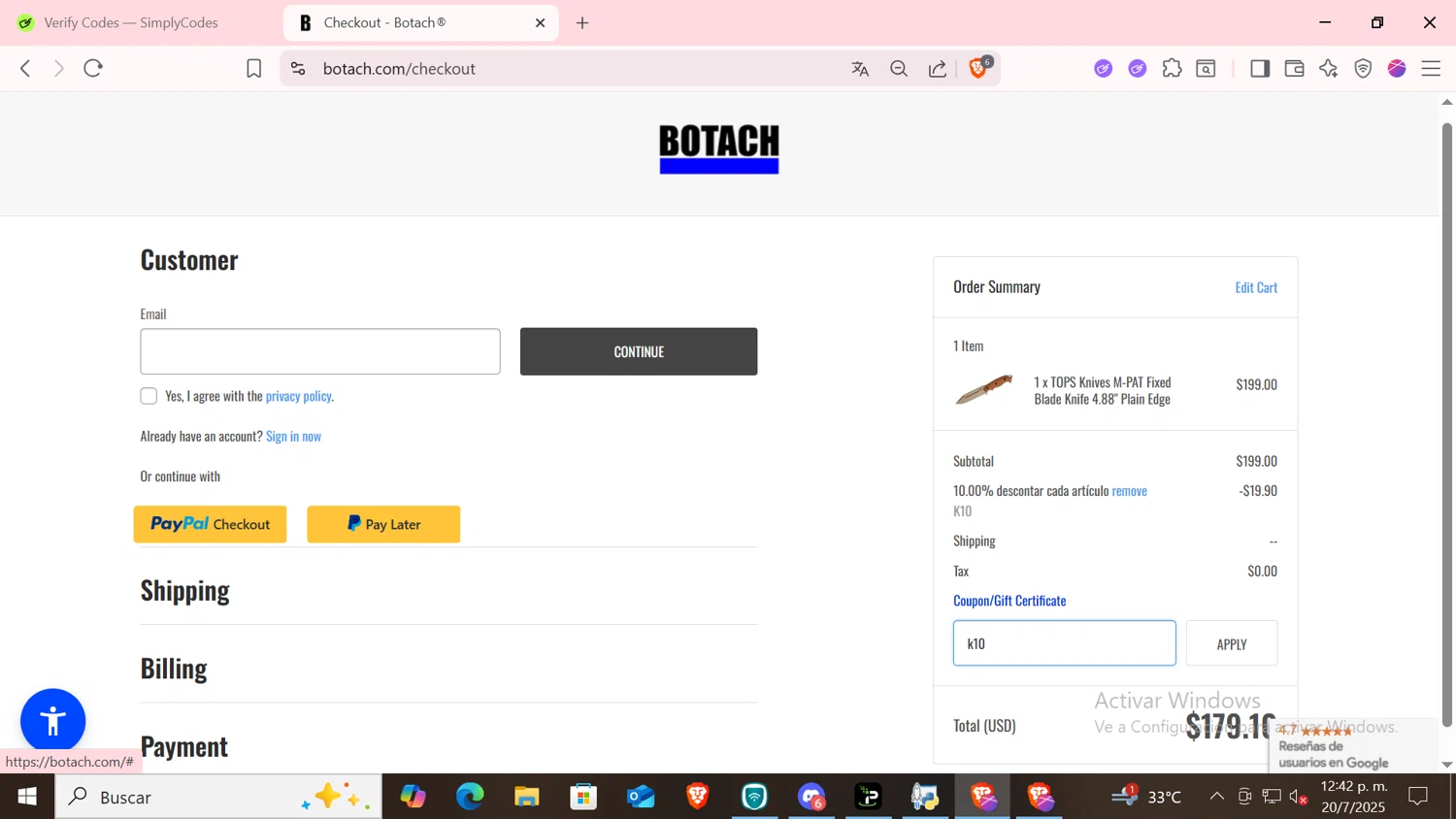Viewport: 1456px width, 819px height.
Task: Click the coupon code input field
Action: click(x=1065, y=643)
